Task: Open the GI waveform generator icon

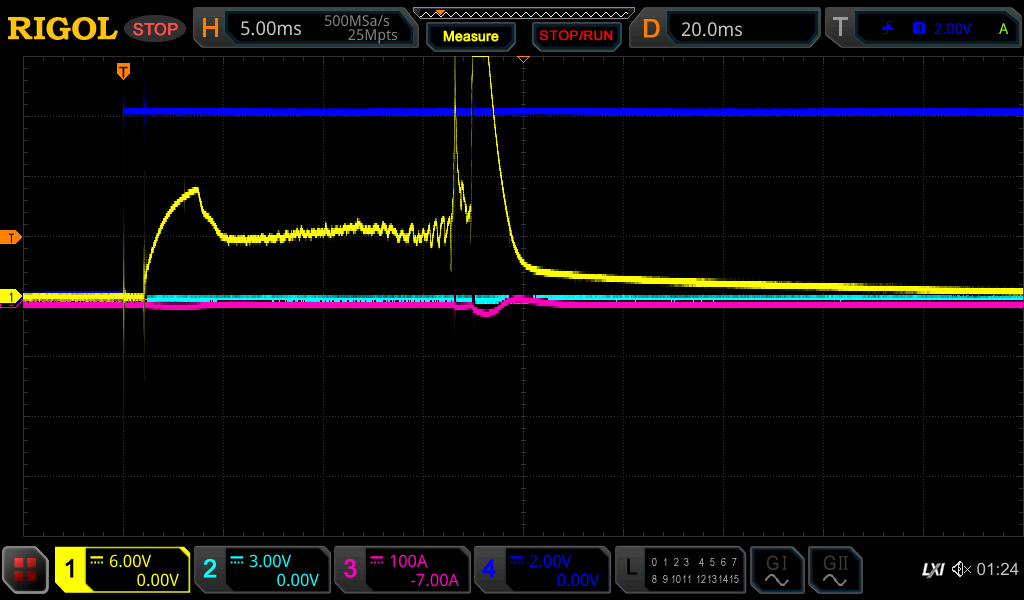Action: pos(776,570)
